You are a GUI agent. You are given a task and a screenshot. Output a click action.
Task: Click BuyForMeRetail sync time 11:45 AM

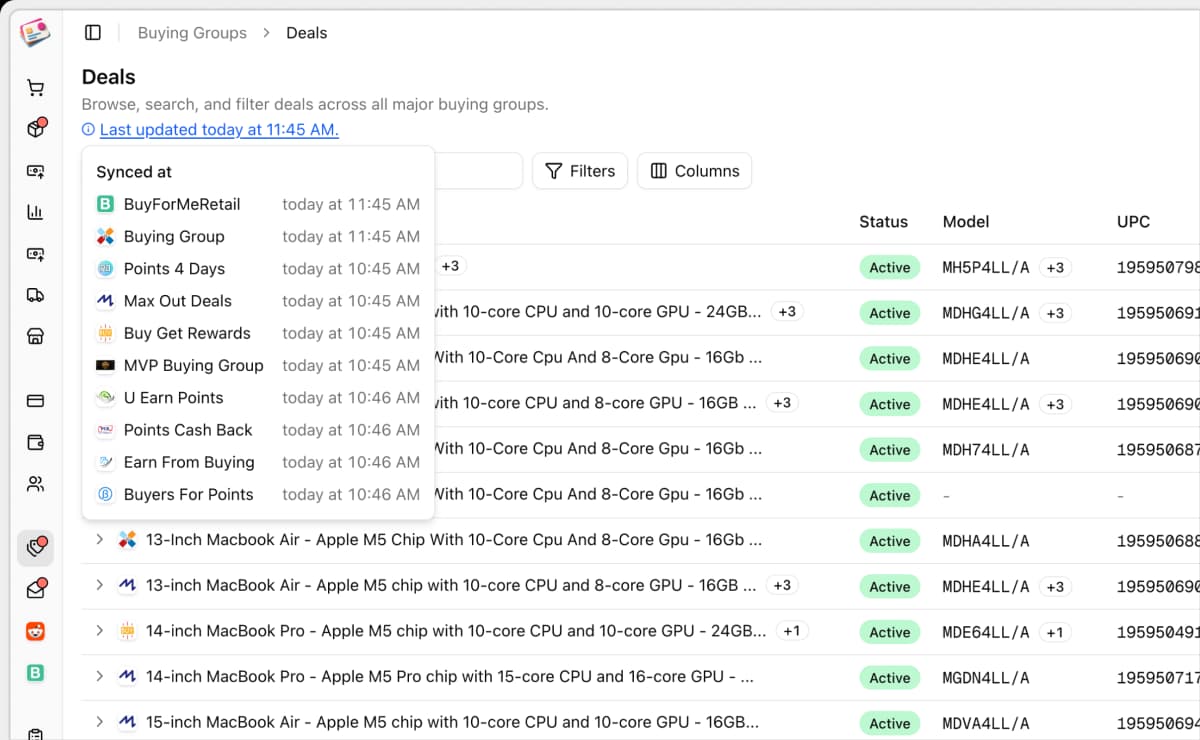[351, 204]
